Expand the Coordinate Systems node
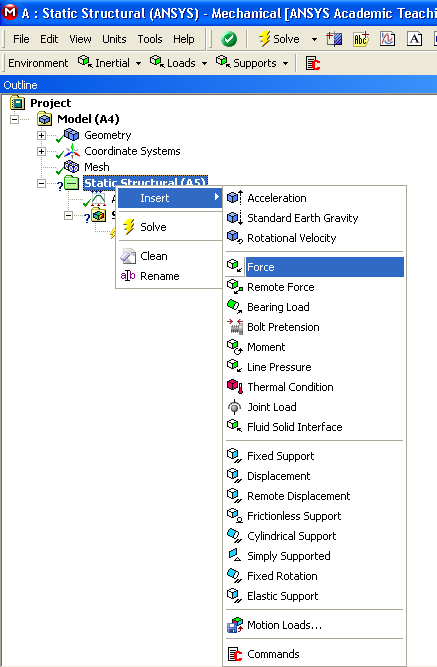 tap(41, 151)
